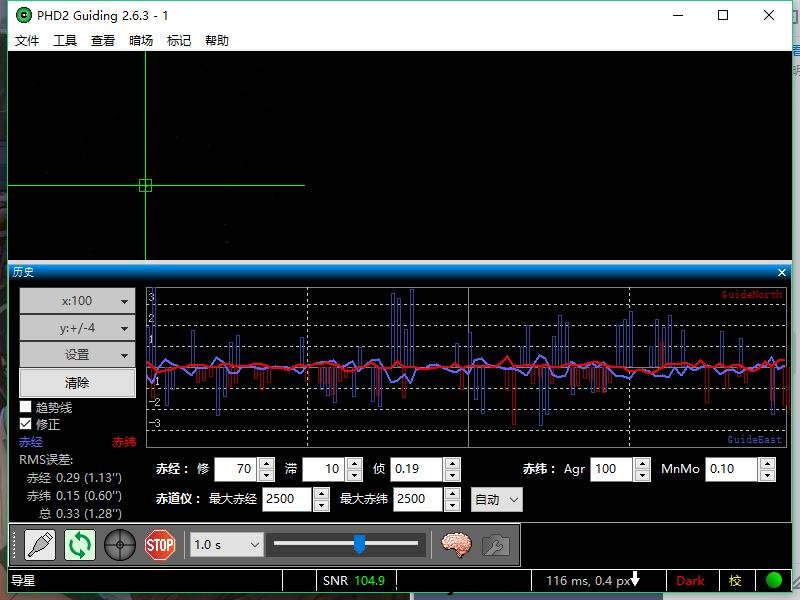Click the Dark status indicator
800x600 pixels.
pos(690,581)
